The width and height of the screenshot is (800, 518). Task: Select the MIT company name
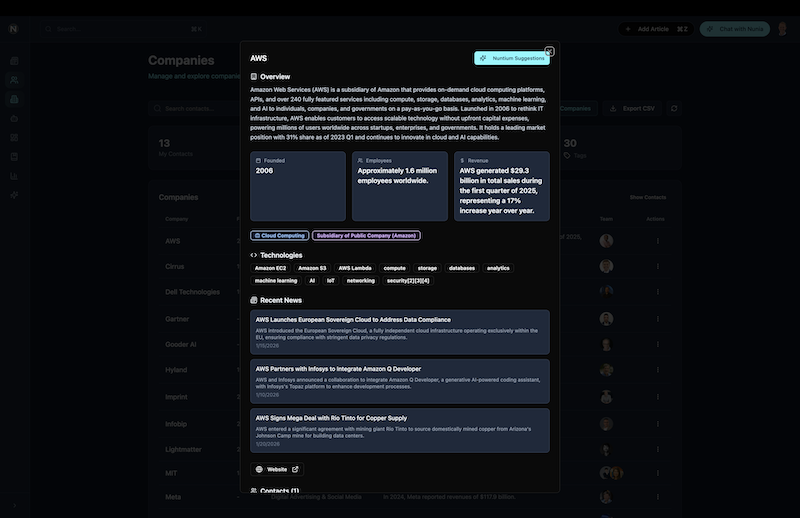pyautogui.click(x=171, y=473)
